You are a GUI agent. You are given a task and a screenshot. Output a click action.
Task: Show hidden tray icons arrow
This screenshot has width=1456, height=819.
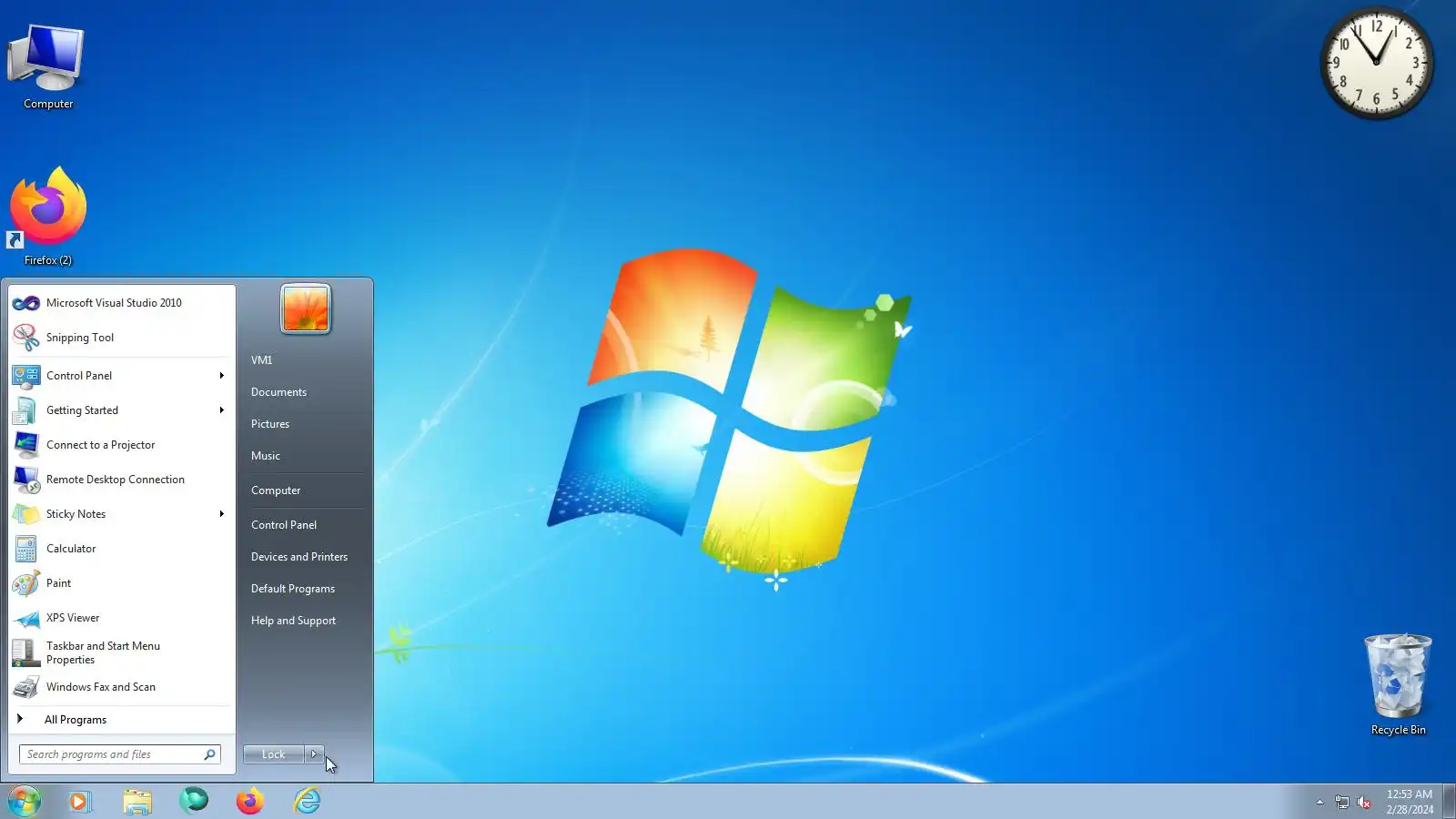tap(1319, 802)
